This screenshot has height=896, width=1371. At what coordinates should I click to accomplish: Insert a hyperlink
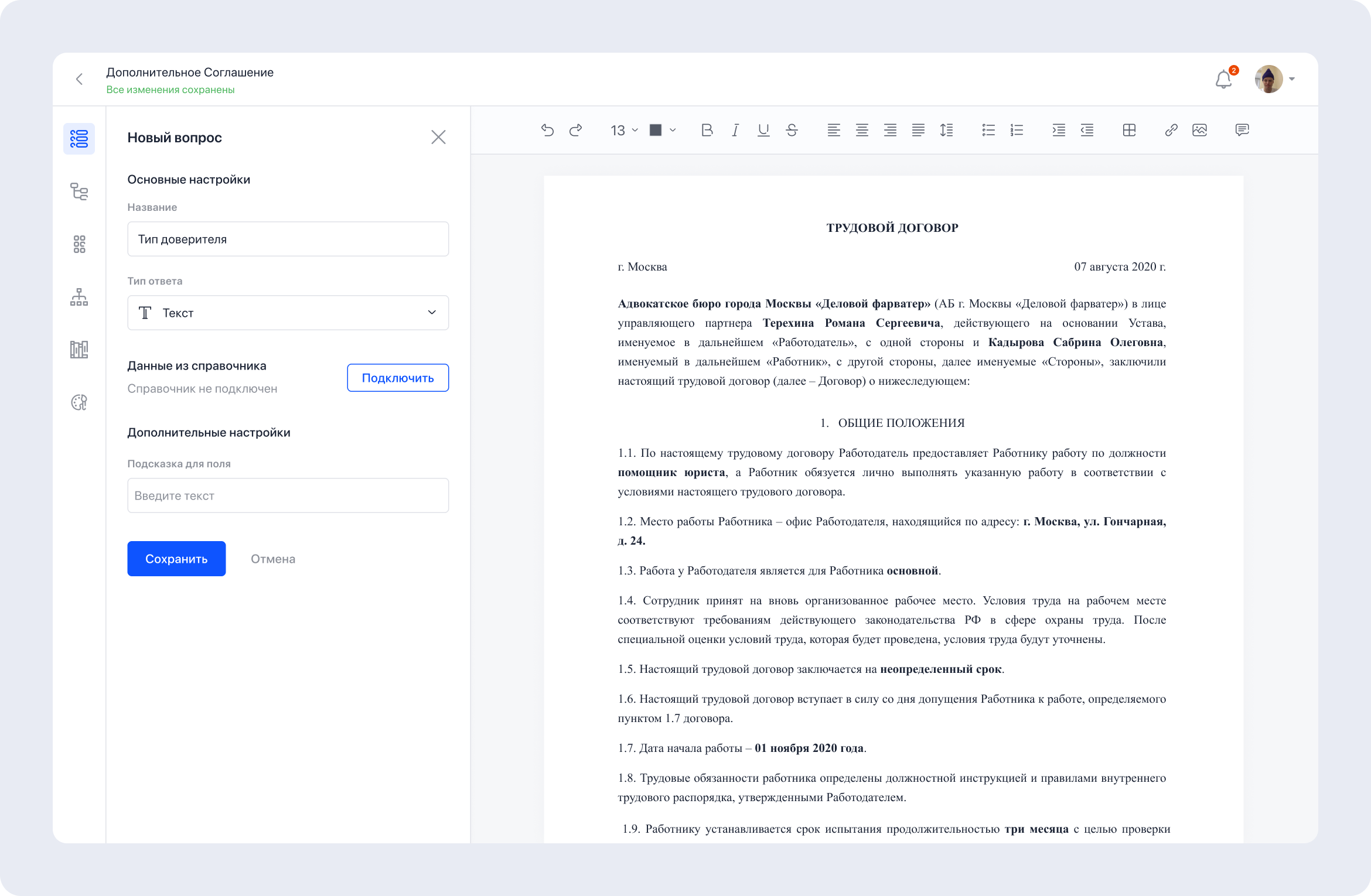[1171, 130]
